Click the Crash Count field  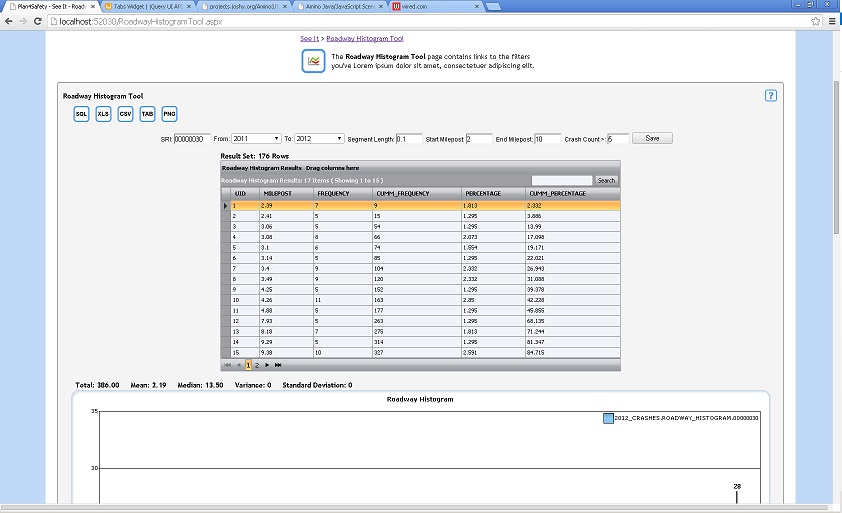click(618, 139)
